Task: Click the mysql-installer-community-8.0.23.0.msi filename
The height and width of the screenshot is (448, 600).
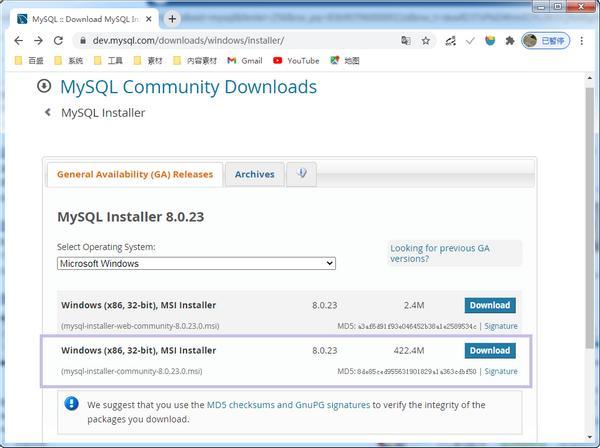Action: 132,371
